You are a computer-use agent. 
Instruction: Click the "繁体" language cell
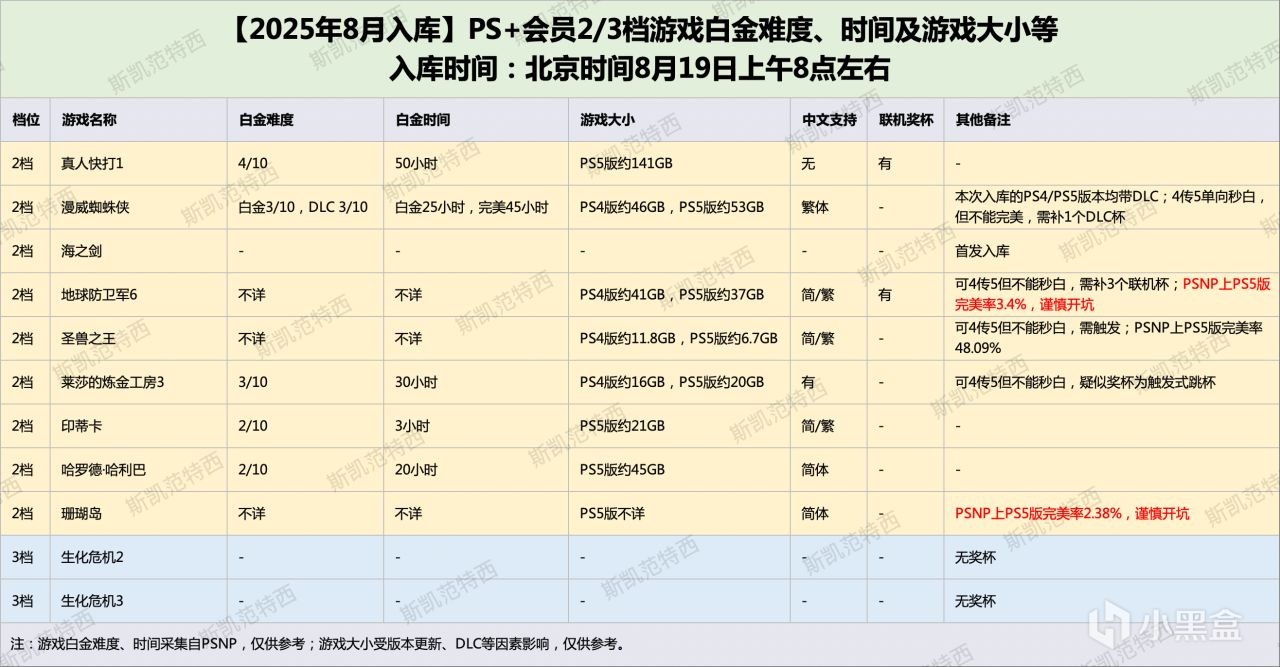[x=815, y=207]
